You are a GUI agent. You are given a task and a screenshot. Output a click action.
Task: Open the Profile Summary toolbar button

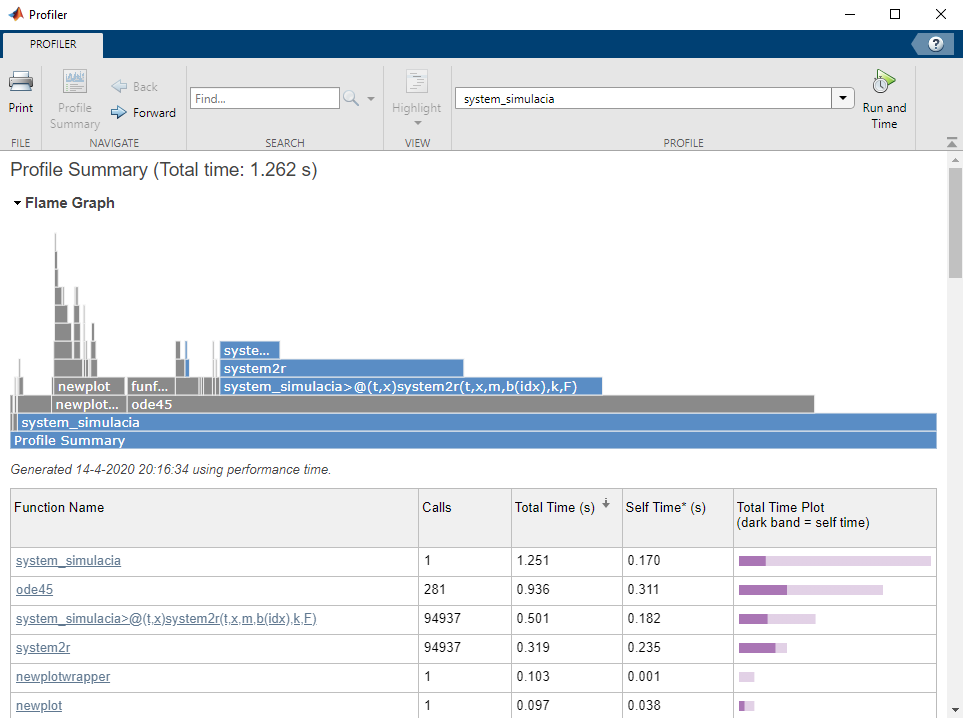coord(75,99)
